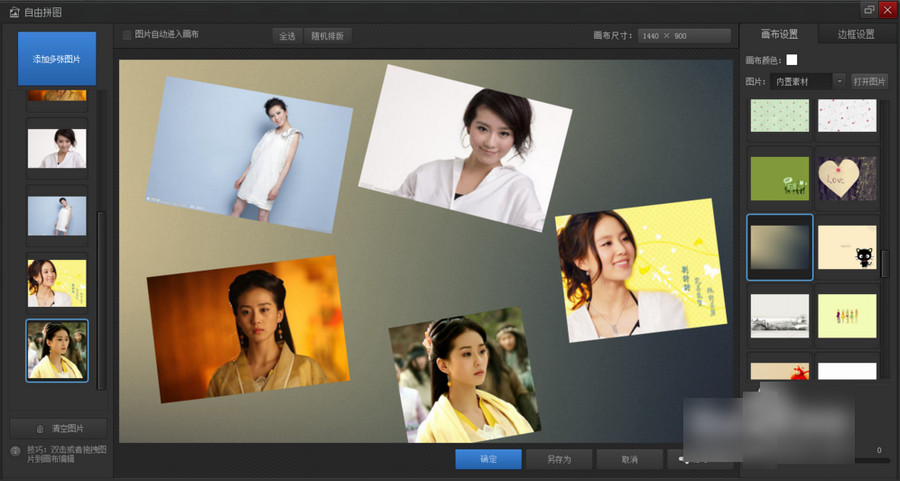
Task: Select the black cat cream background thumbnail
Action: pos(847,247)
